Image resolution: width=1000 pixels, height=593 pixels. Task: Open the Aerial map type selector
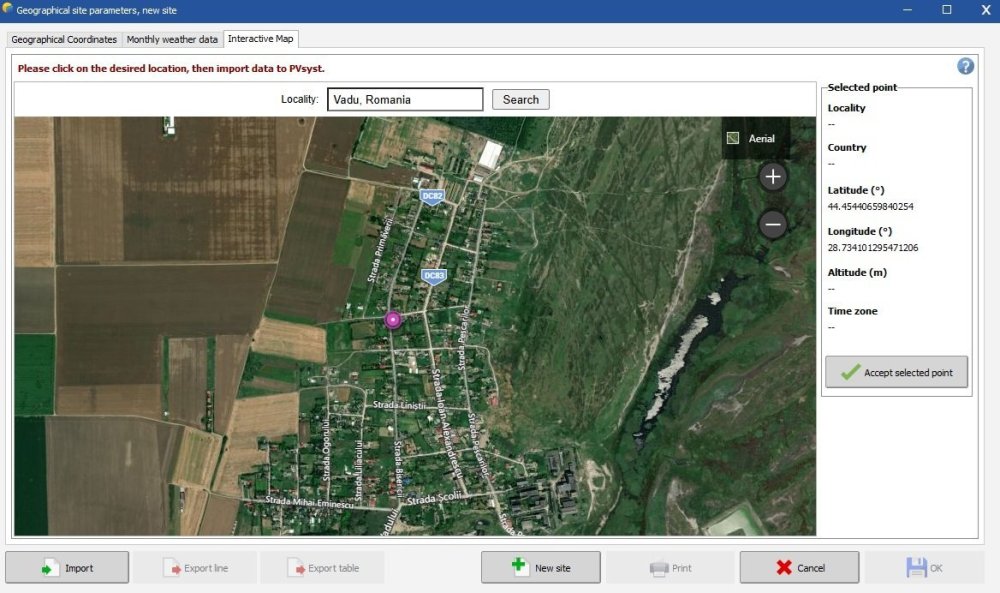(755, 139)
